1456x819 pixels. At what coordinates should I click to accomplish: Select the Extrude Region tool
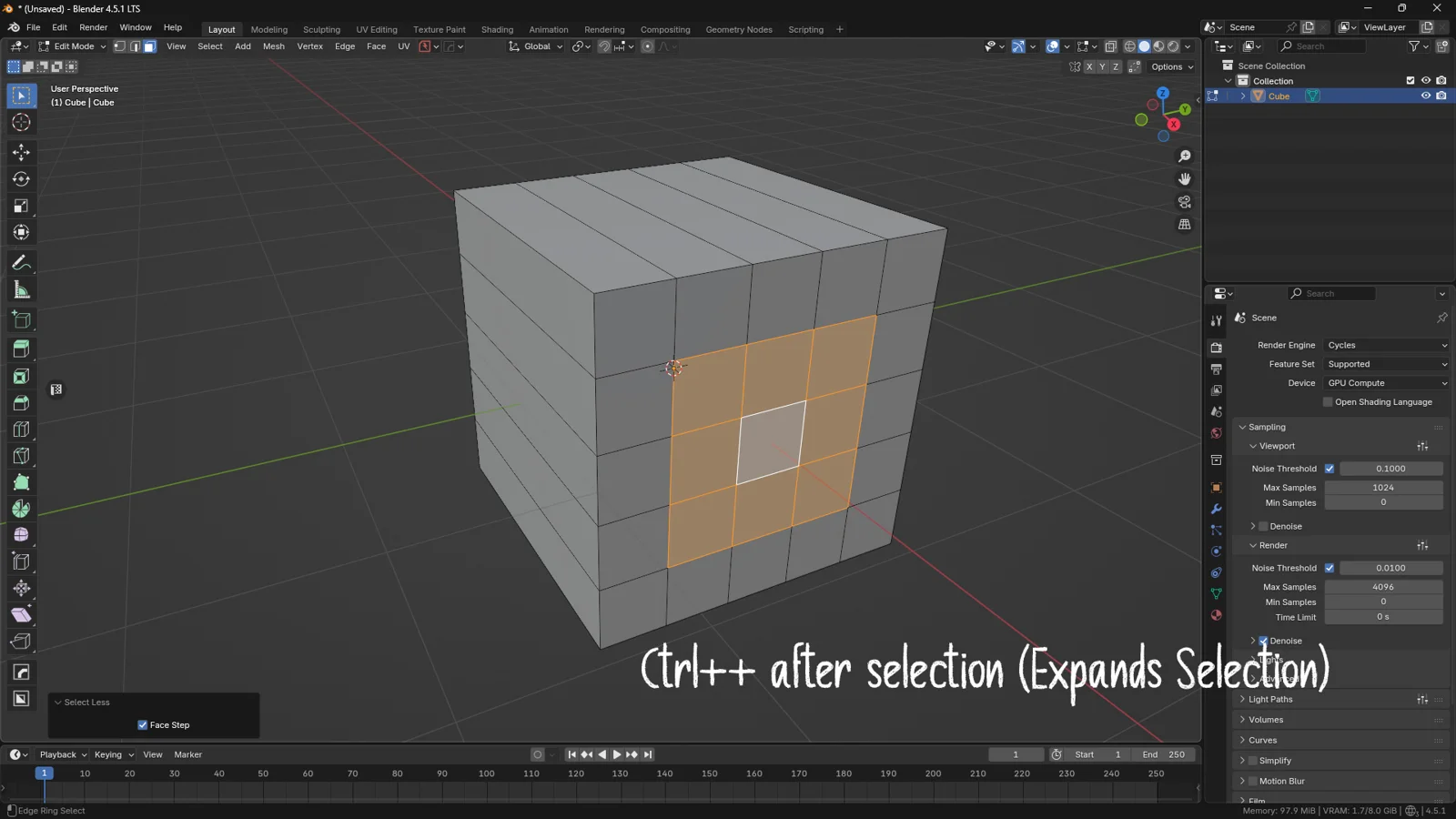pyautogui.click(x=21, y=349)
